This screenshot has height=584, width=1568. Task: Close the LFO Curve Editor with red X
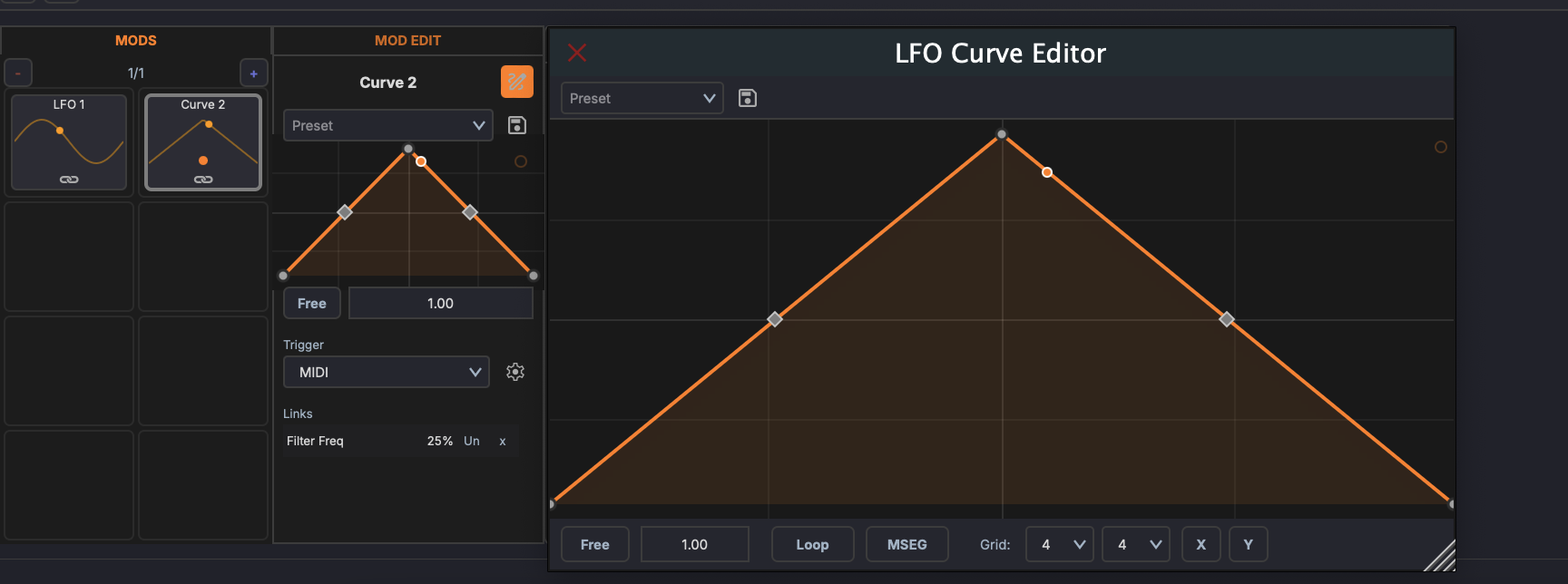[577, 53]
